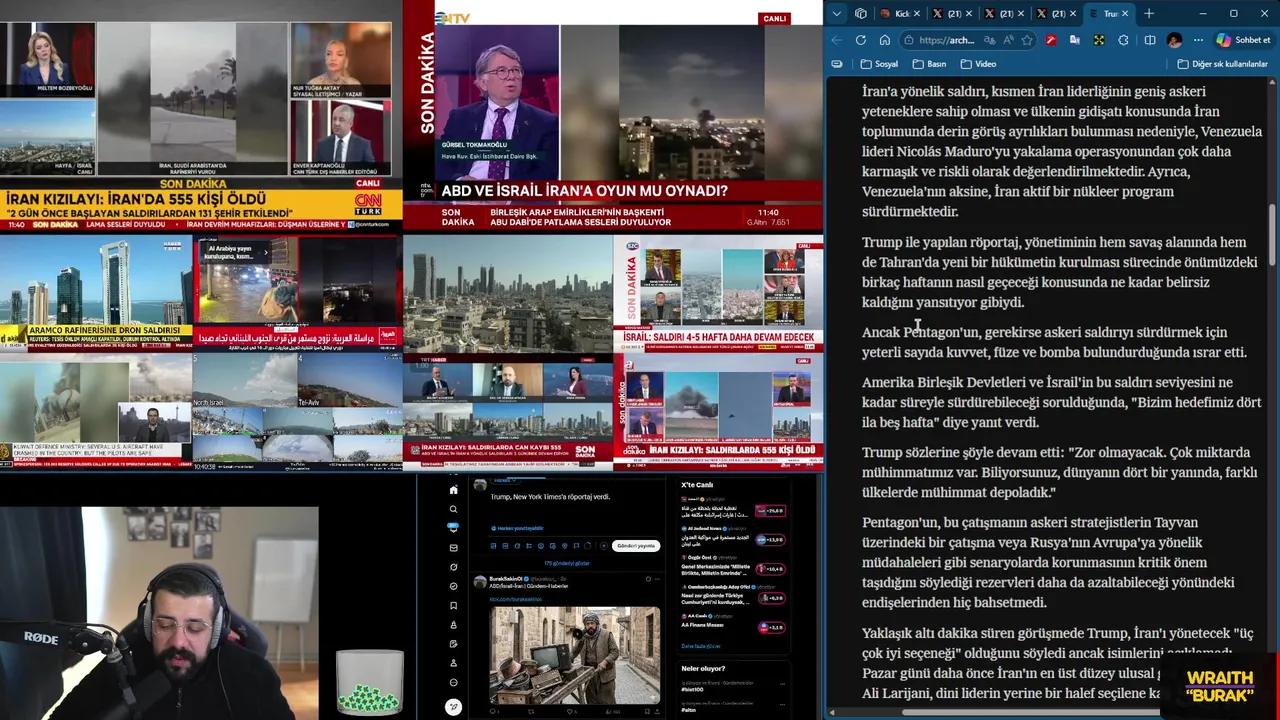Open Edge settings and more menu
Viewport: 1280px width, 720px height.
point(1198,40)
